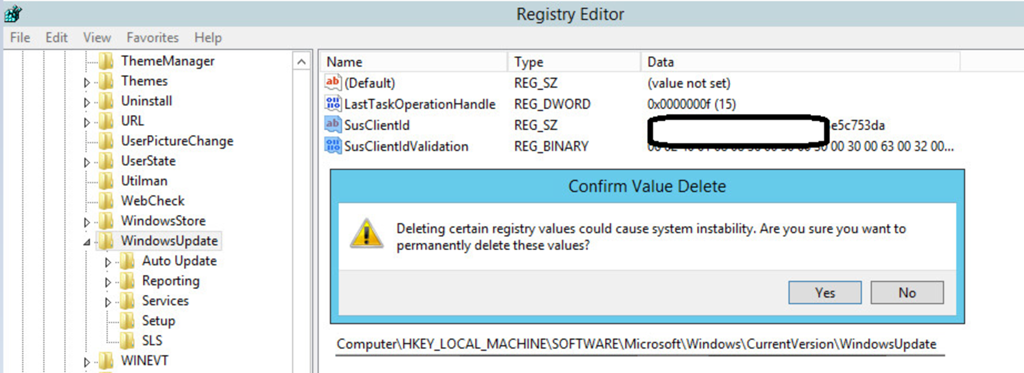
Task: Click the URL folder icon
Action: [107, 122]
